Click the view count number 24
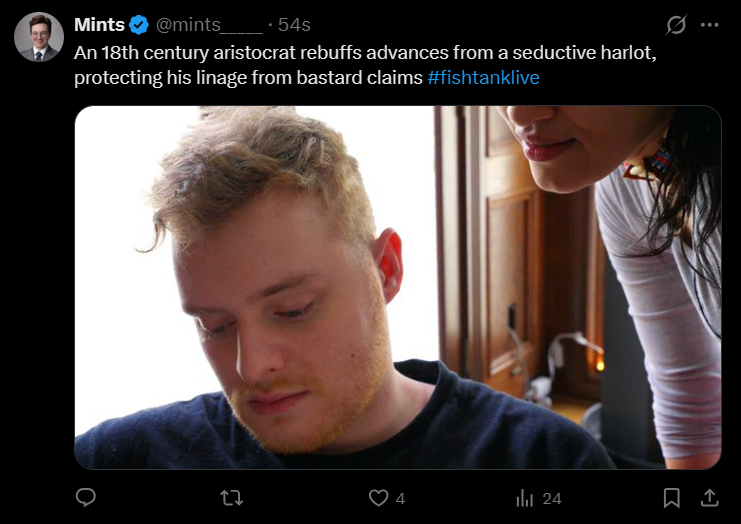 (x=551, y=498)
